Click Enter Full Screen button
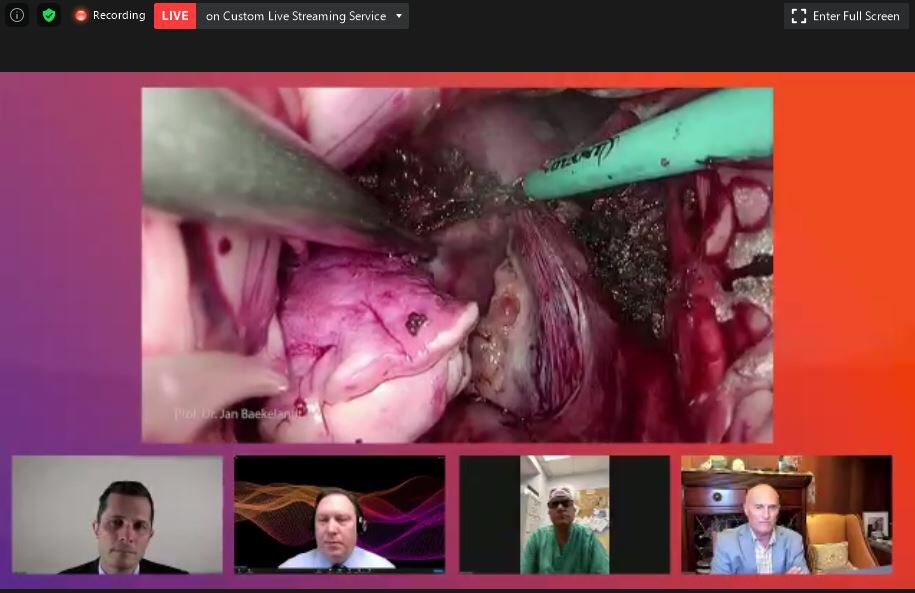Screen dimensions: 915x593 click(x=846, y=16)
